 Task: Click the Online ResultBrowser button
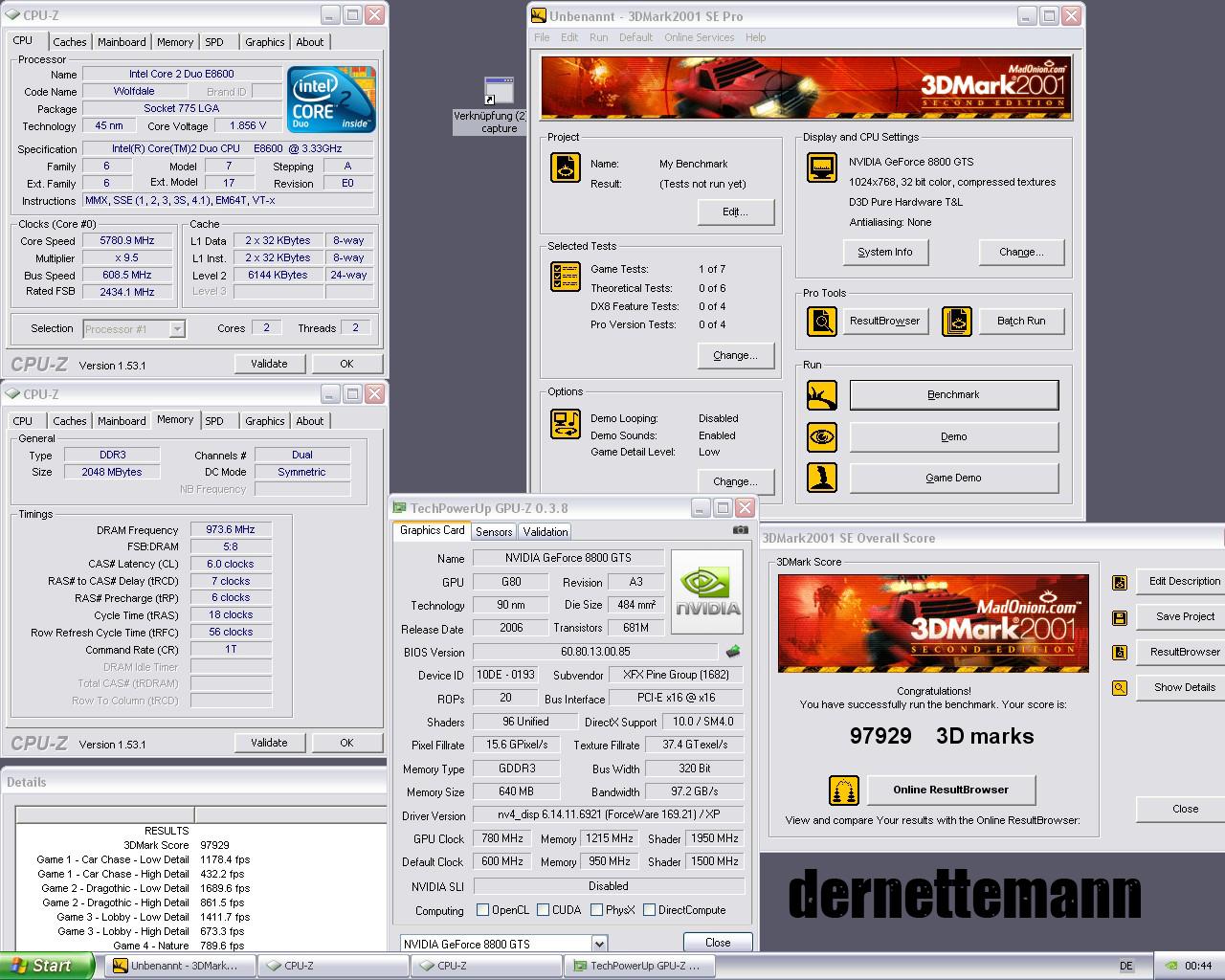click(950, 790)
